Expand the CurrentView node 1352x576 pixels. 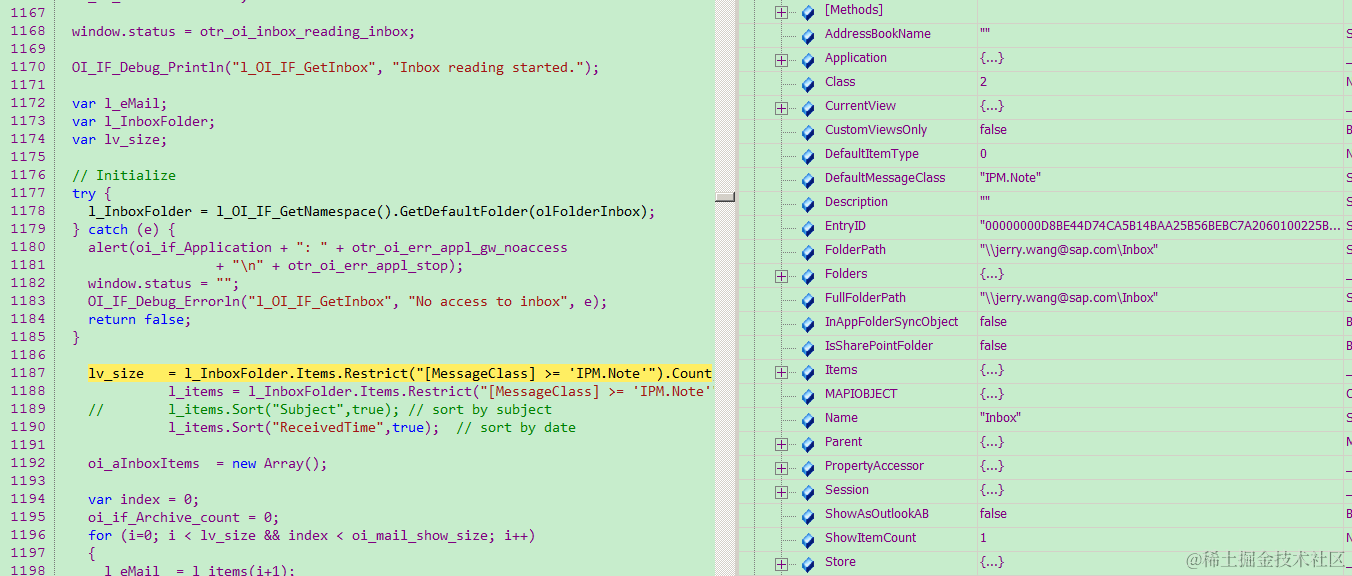[781, 108]
